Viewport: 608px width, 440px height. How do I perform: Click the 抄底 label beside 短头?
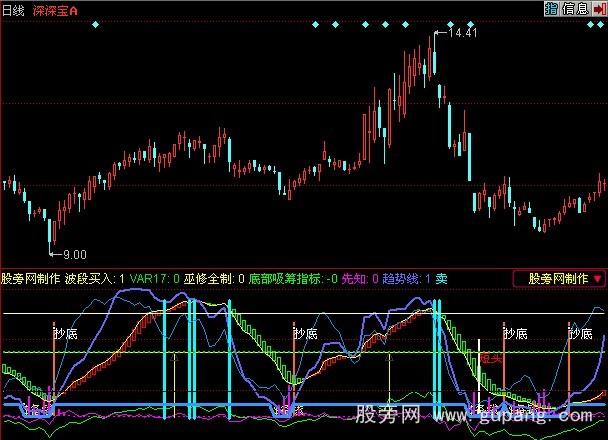click(x=516, y=333)
